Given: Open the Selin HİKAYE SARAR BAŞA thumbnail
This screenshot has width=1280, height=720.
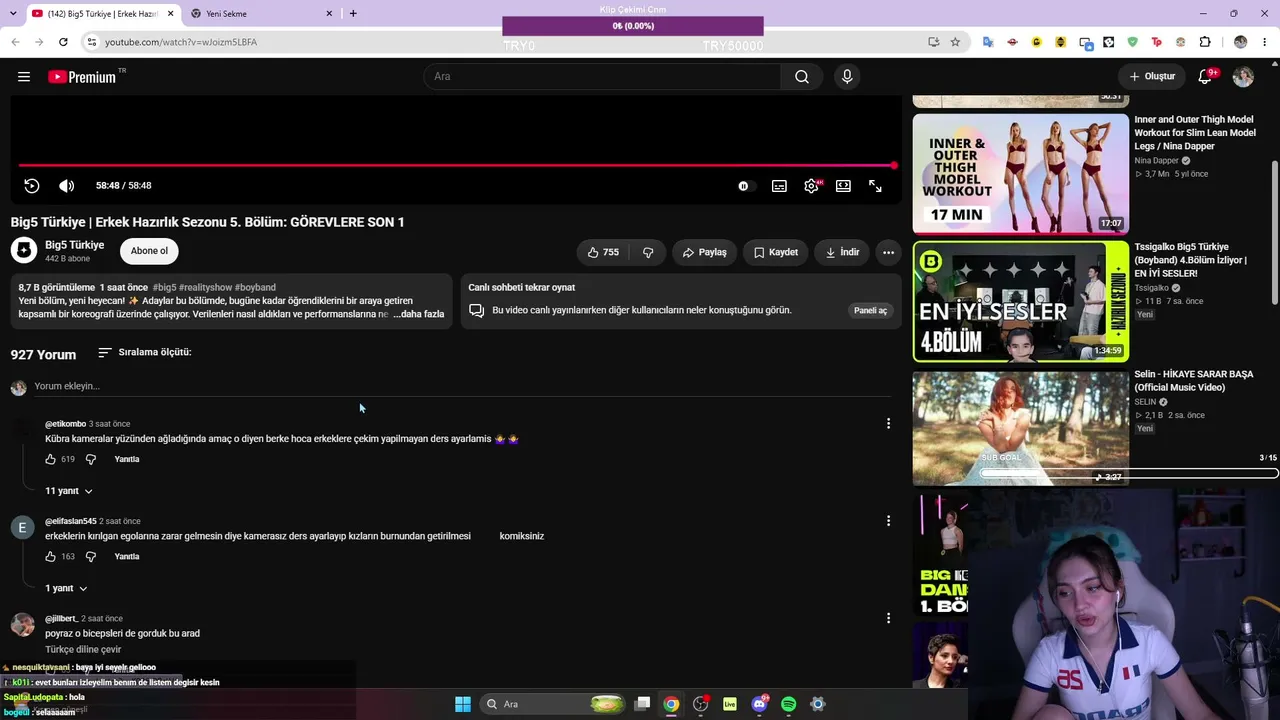Looking at the screenshot, I should (x=1021, y=428).
